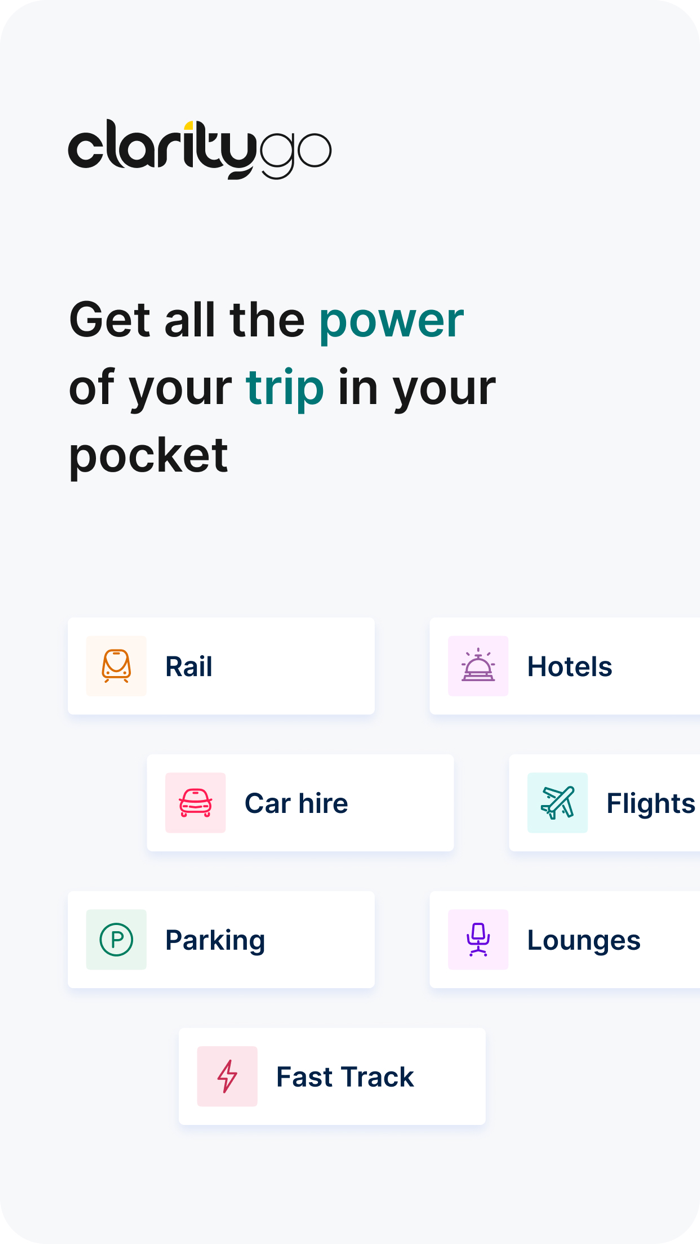The height and width of the screenshot is (1244, 700).
Task: Open the Fast Track card
Action: (332, 1076)
